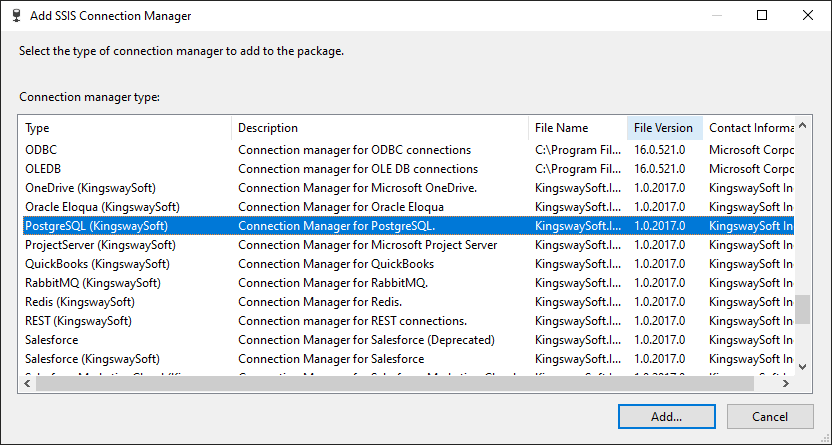This screenshot has width=832, height=445.
Task: Click file version 1.0.2017.0 in PostgreSQL row
Action: coord(660,226)
